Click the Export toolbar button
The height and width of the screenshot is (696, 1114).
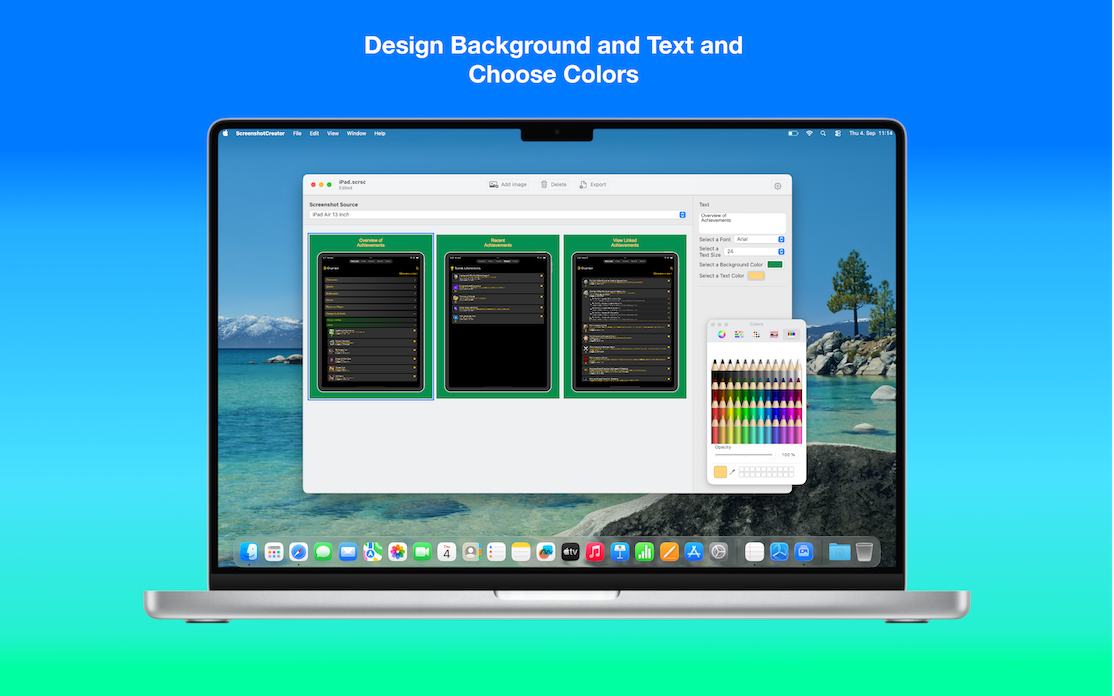(x=592, y=185)
